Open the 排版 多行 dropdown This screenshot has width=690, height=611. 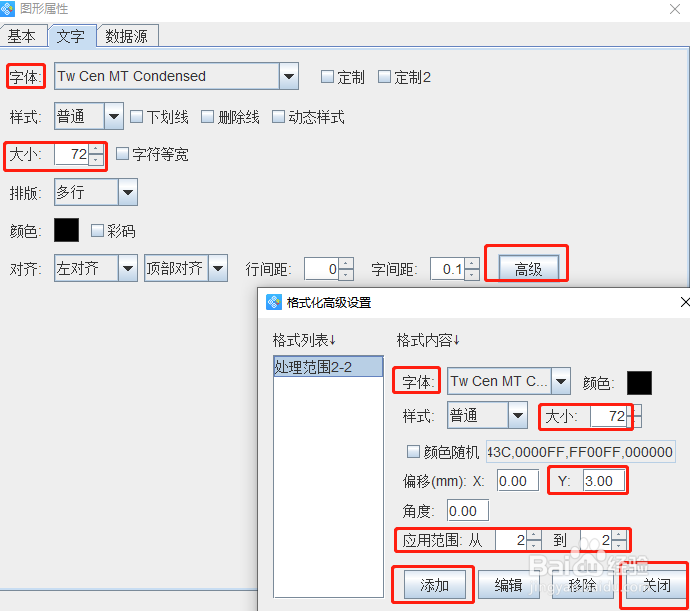pos(128,192)
